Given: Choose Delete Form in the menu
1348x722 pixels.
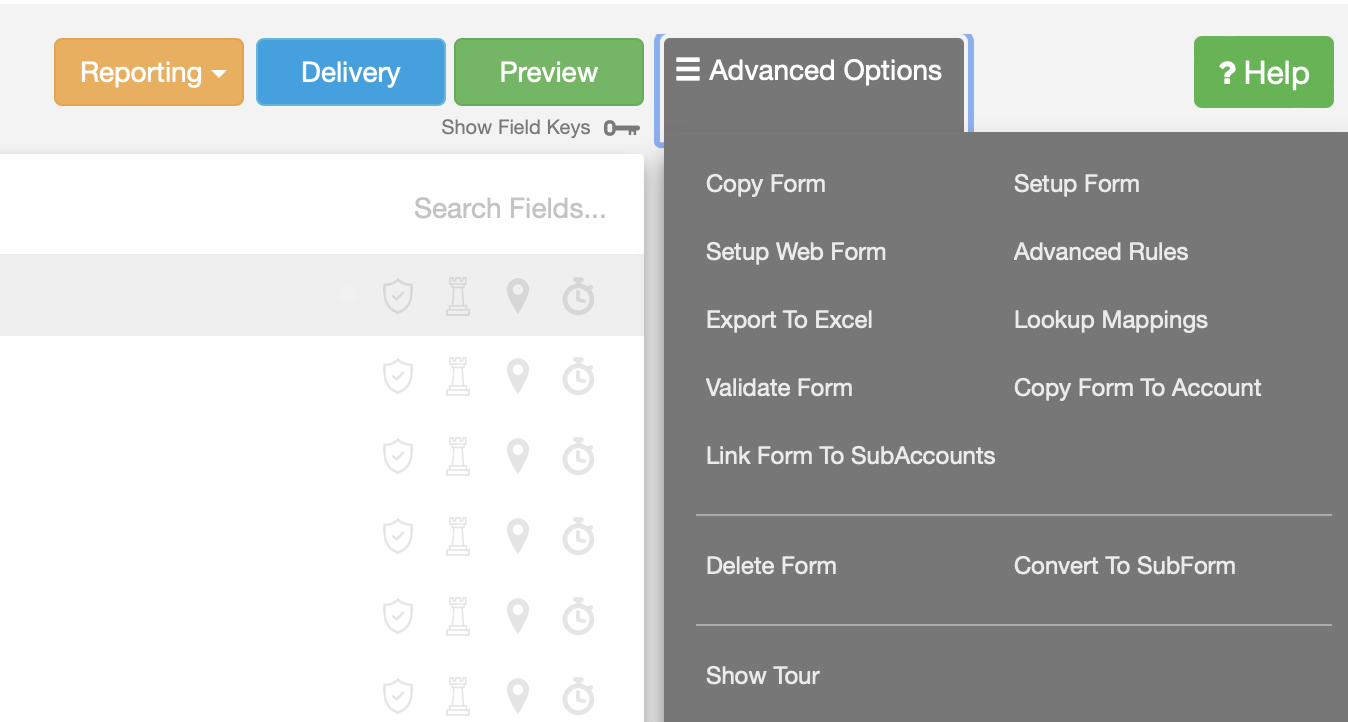Looking at the screenshot, I should (x=771, y=566).
